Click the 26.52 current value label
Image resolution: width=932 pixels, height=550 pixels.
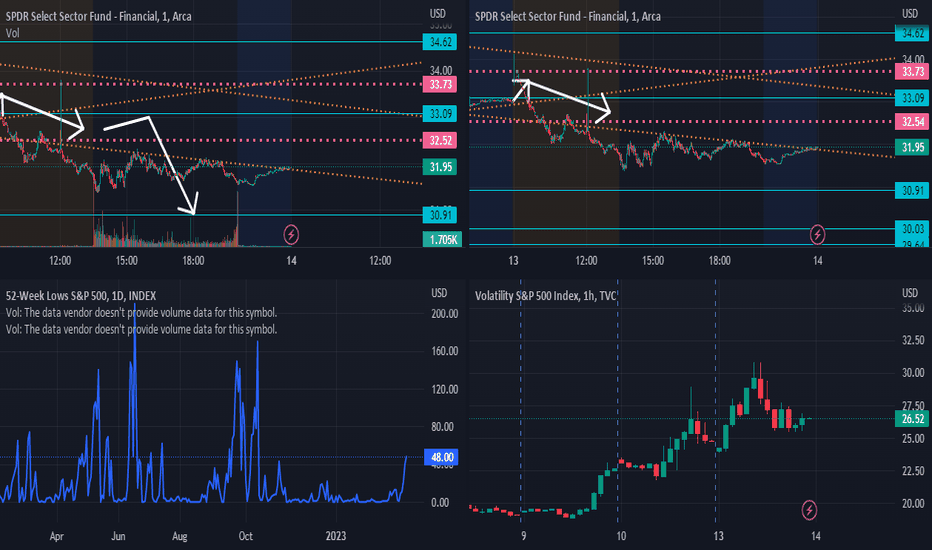coord(912,419)
